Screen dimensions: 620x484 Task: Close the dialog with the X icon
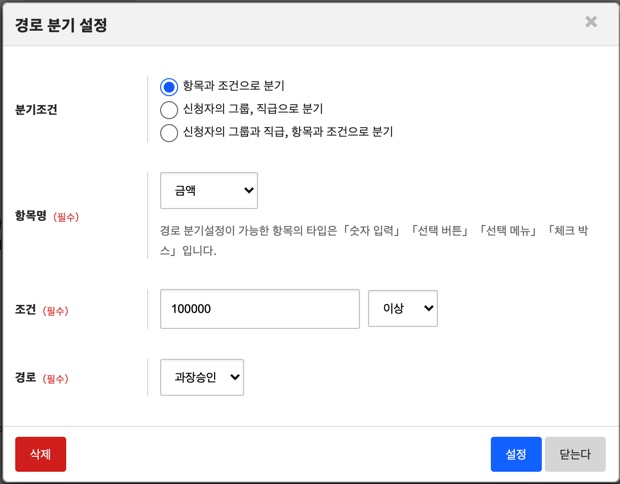point(591,21)
